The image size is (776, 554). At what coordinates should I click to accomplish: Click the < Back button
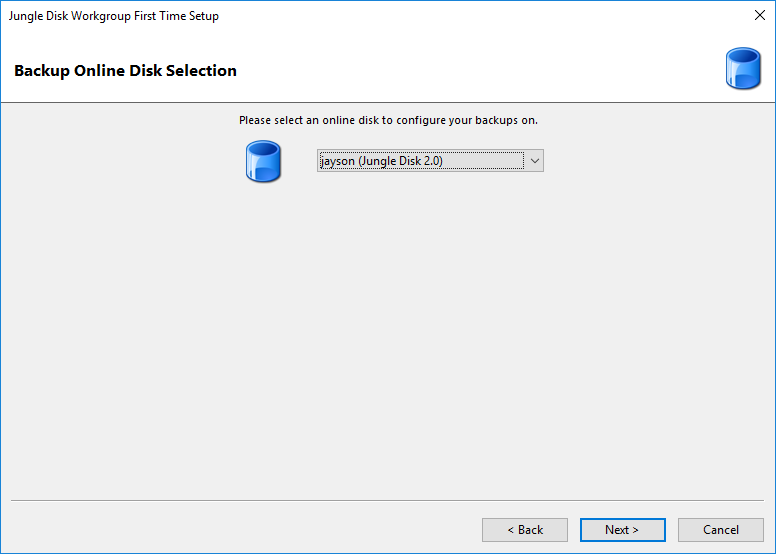click(x=525, y=530)
